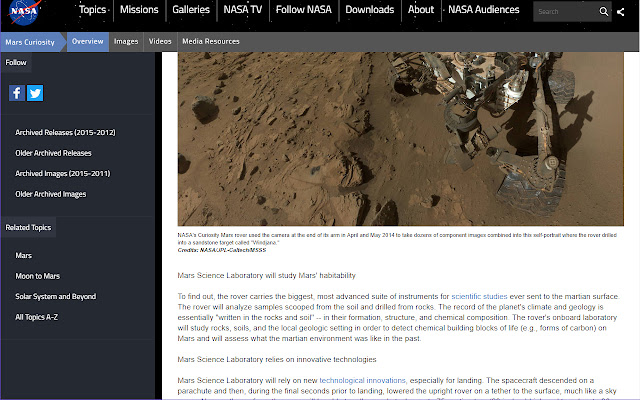Open the Topics menu

93,9
